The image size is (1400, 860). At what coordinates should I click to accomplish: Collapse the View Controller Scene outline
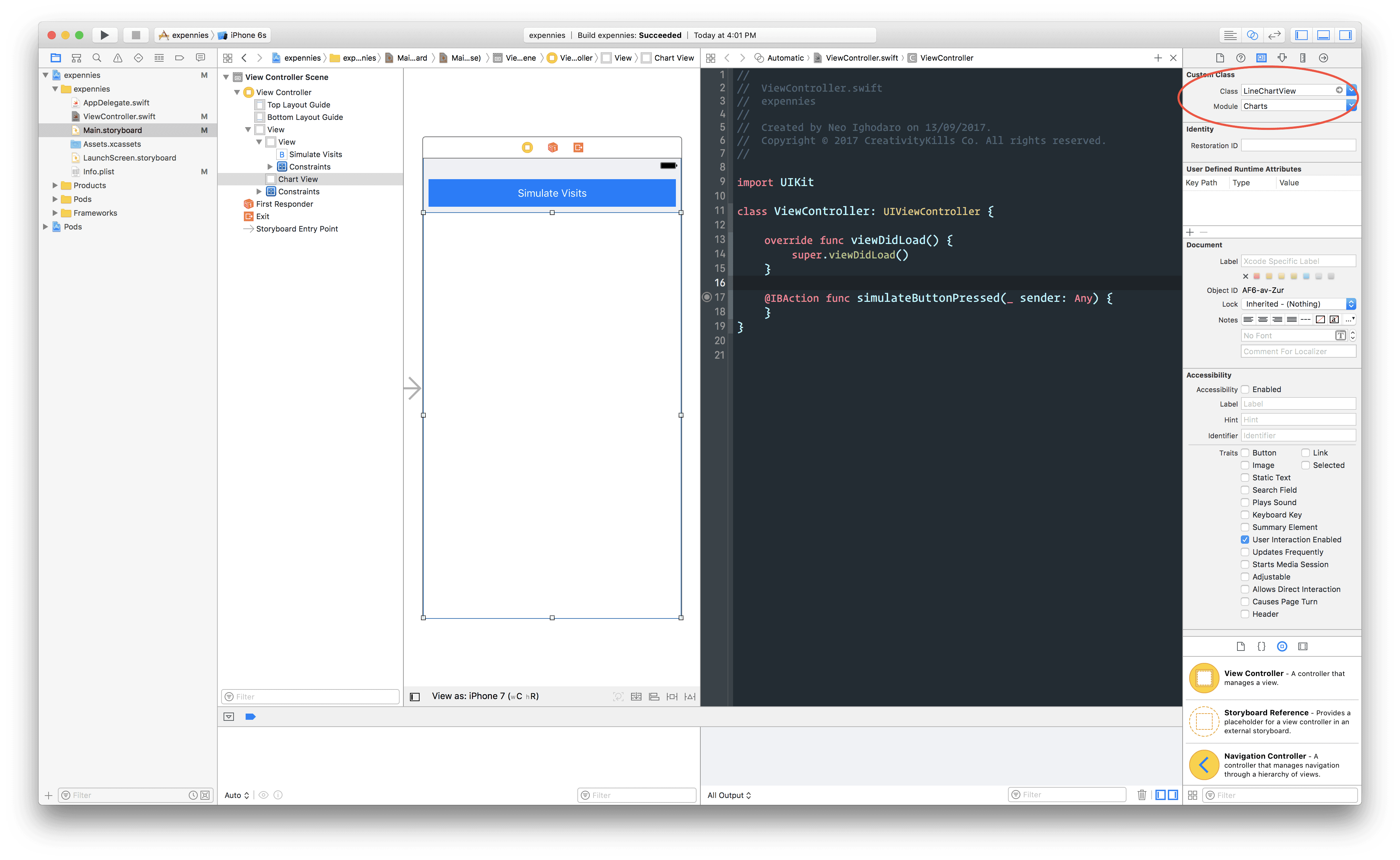pos(227,77)
